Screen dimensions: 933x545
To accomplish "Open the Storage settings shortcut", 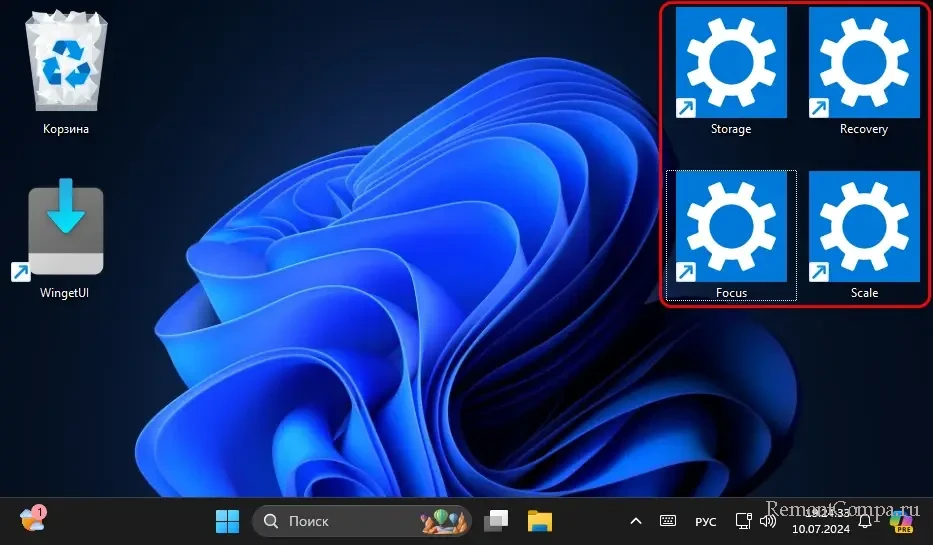I will pos(730,64).
